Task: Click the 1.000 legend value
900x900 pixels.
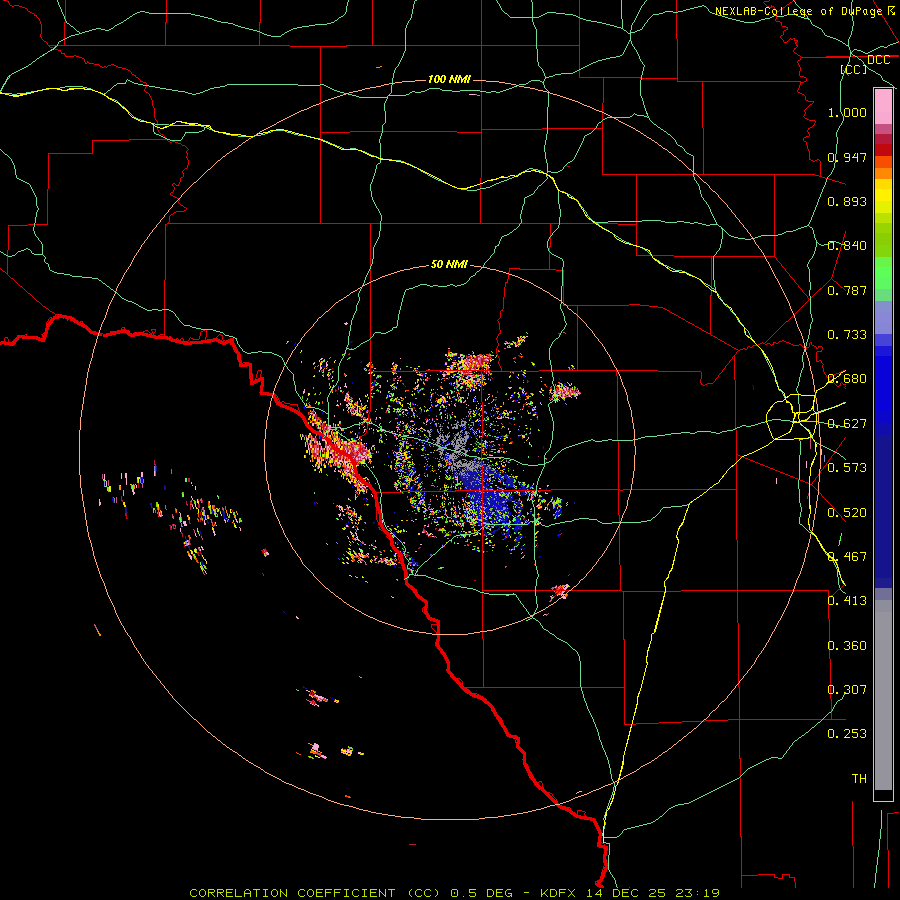Action: click(x=847, y=112)
